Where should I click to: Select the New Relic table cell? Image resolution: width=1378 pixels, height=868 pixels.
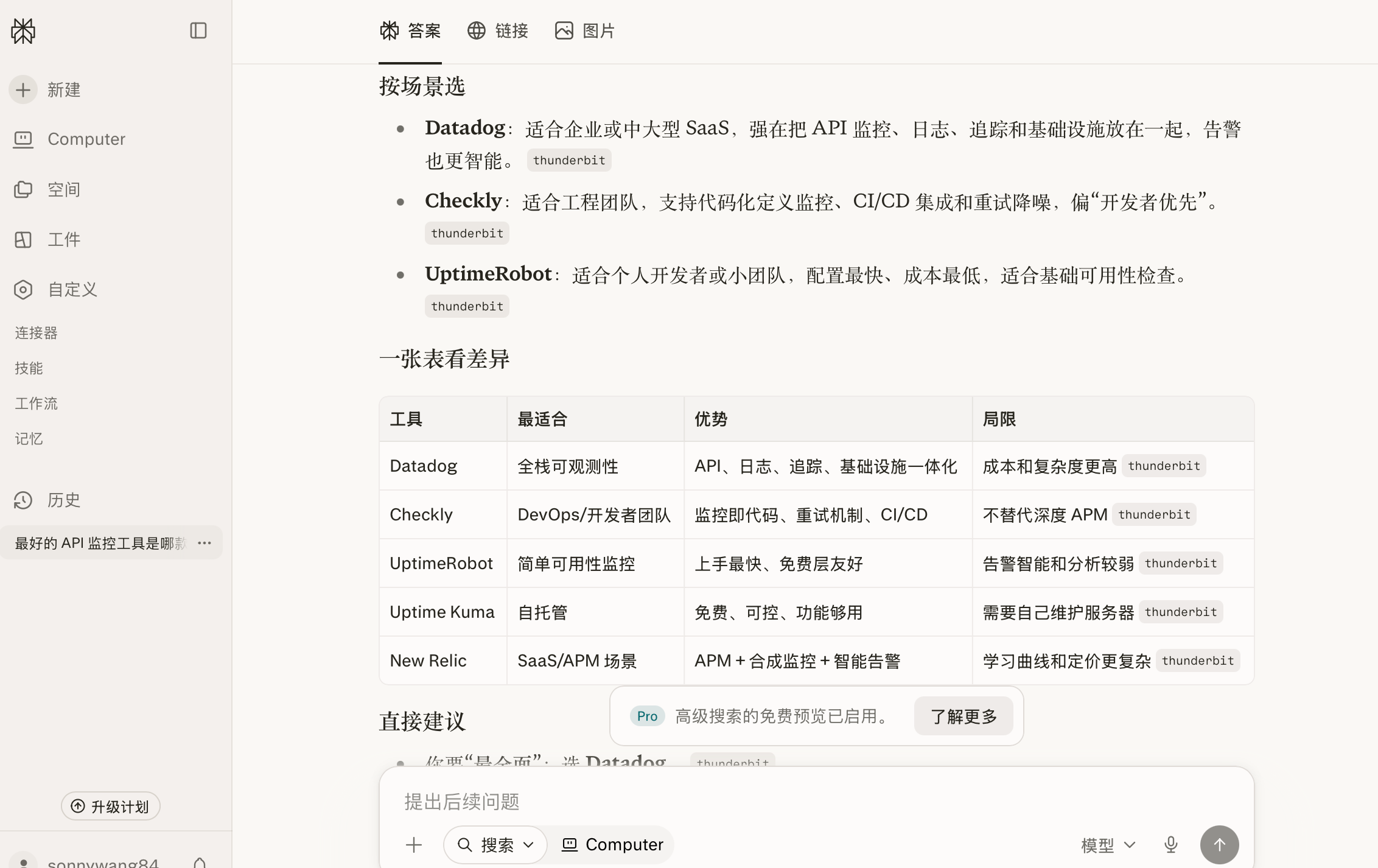[443, 661]
